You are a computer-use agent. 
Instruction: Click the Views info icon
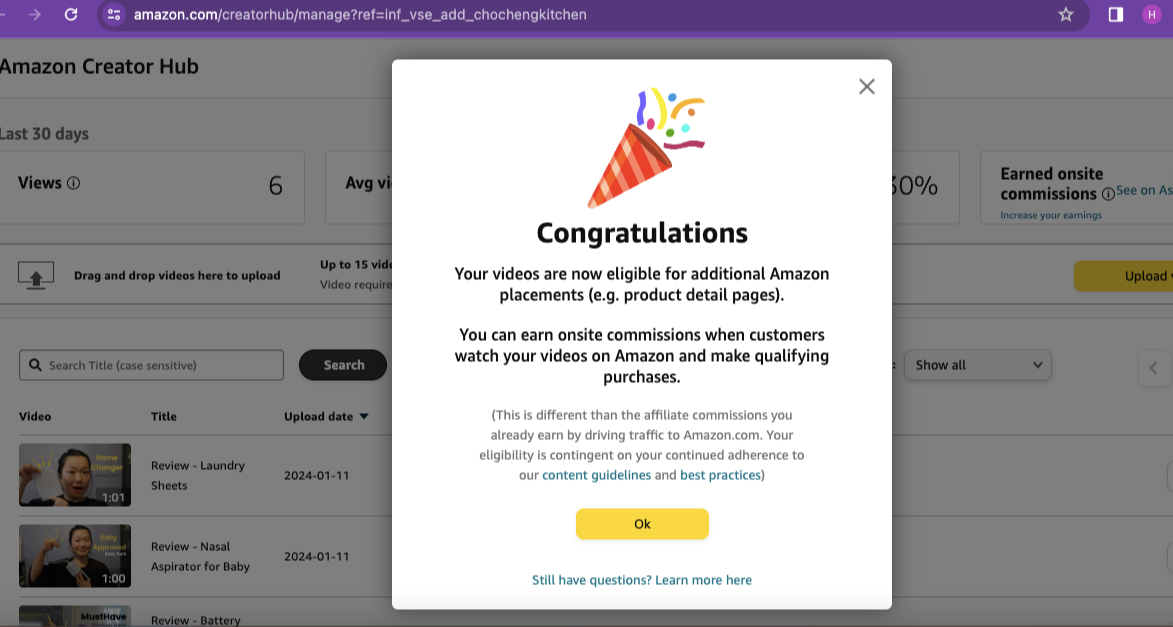tap(73, 183)
